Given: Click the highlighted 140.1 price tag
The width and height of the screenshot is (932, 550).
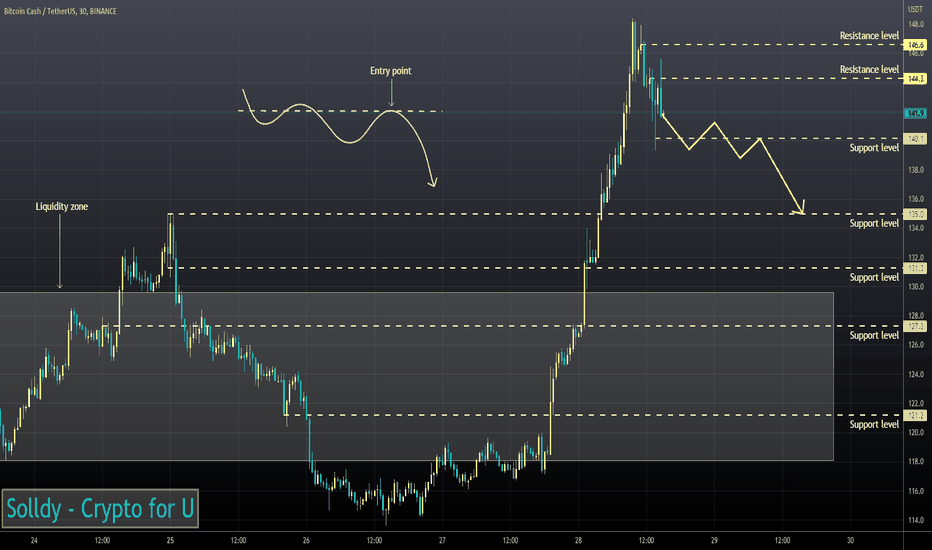Looking at the screenshot, I should click(915, 139).
